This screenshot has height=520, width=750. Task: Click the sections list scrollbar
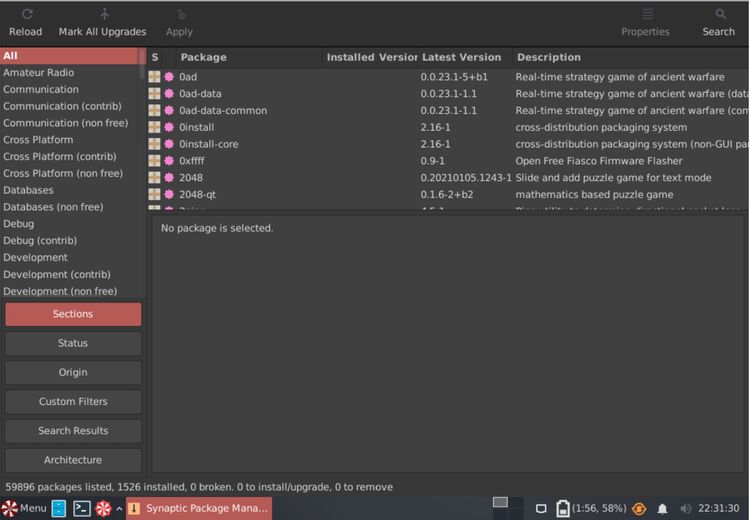pos(142,63)
